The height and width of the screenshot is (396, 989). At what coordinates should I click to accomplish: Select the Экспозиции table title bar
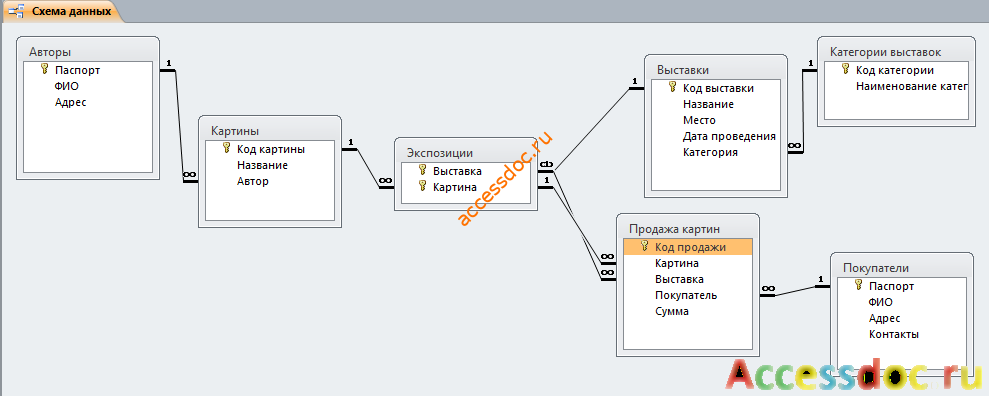pyautogui.click(x=466, y=152)
